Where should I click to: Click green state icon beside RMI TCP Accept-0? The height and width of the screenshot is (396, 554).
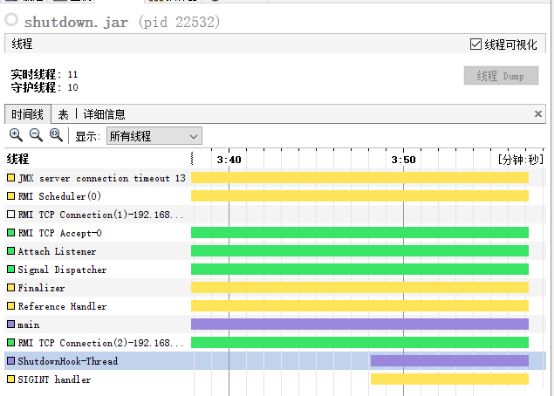pyautogui.click(x=11, y=232)
